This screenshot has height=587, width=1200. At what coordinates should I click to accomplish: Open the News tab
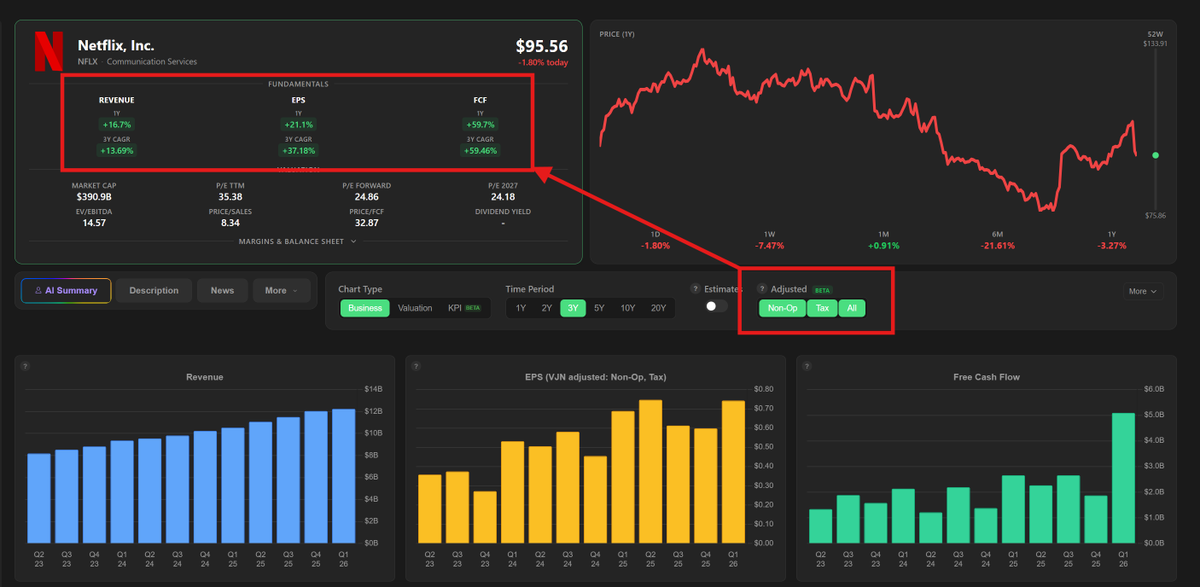click(x=222, y=291)
